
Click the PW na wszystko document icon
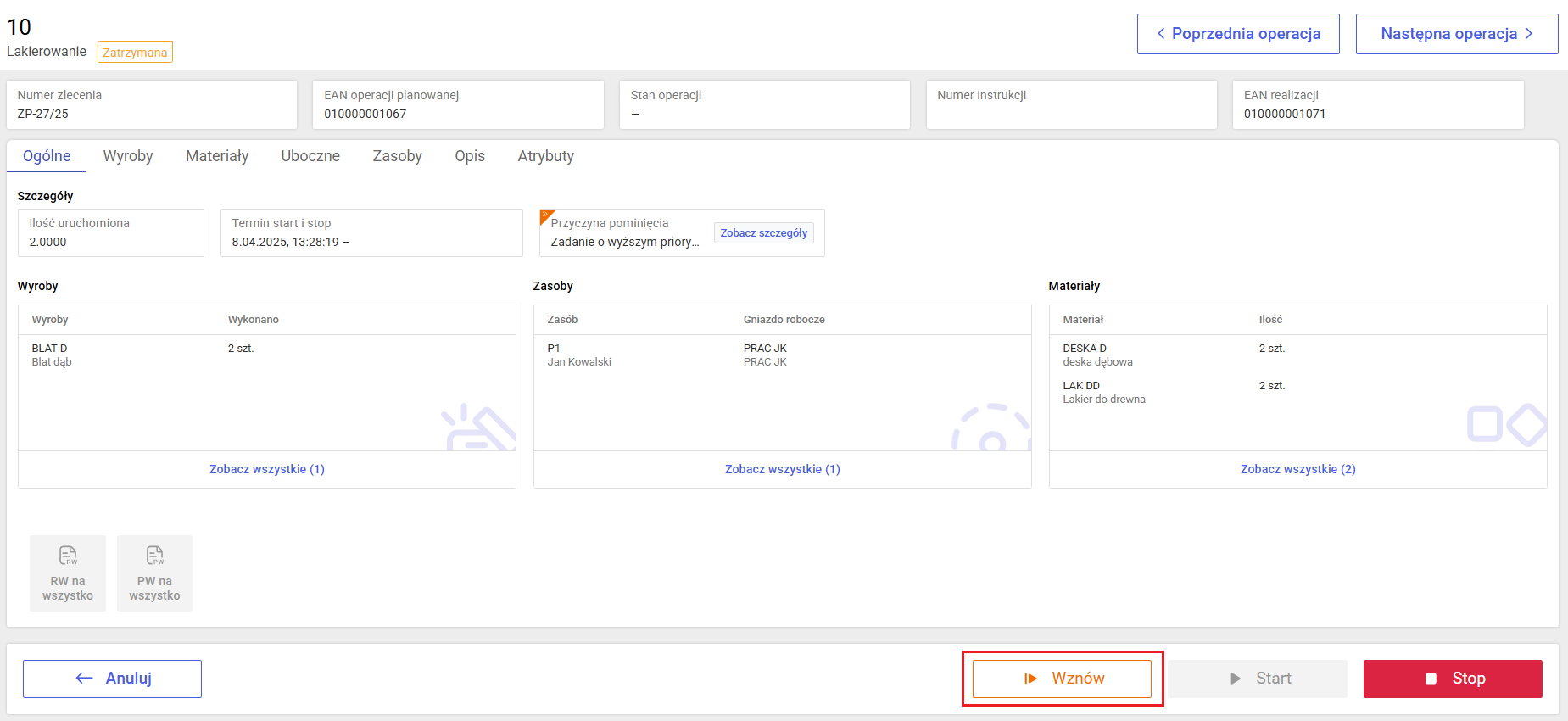point(154,556)
